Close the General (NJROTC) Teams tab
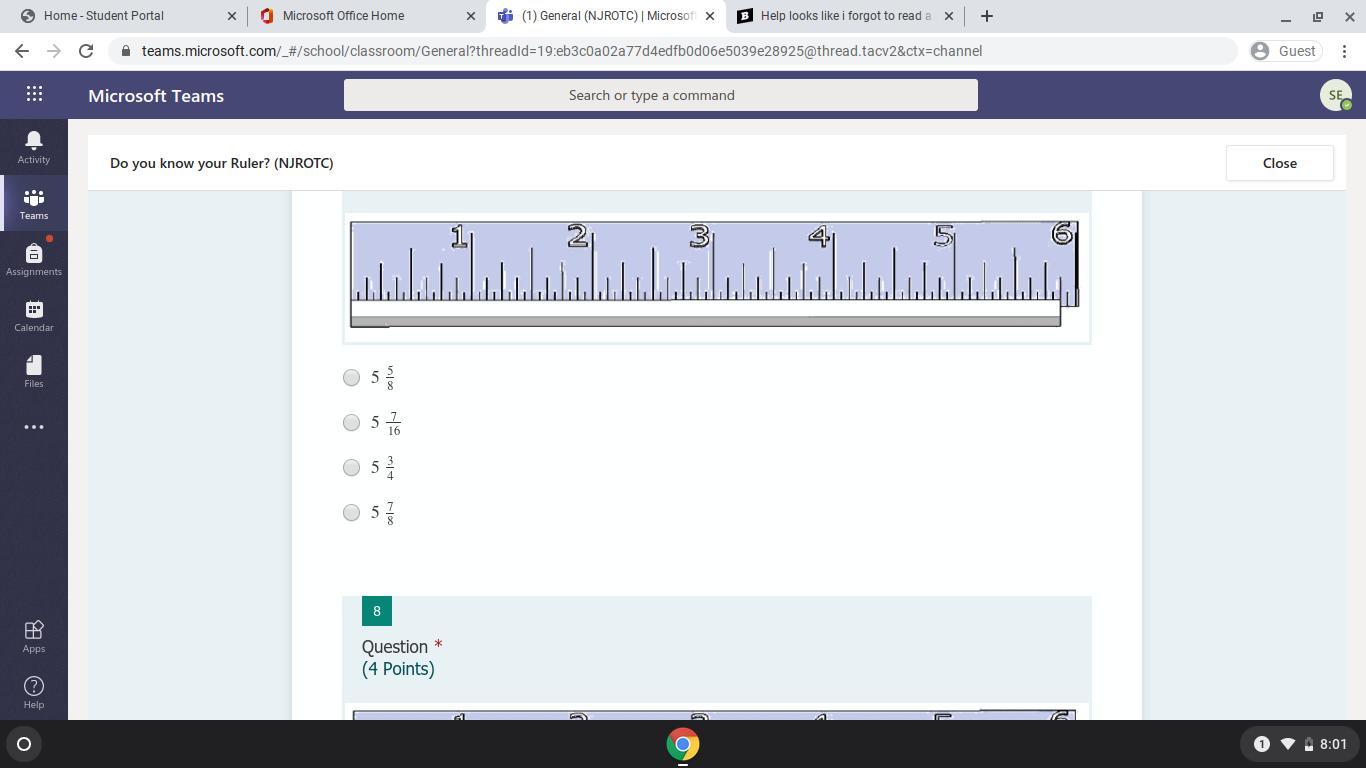Screen dimensions: 1366x768 (x=710, y=16)
